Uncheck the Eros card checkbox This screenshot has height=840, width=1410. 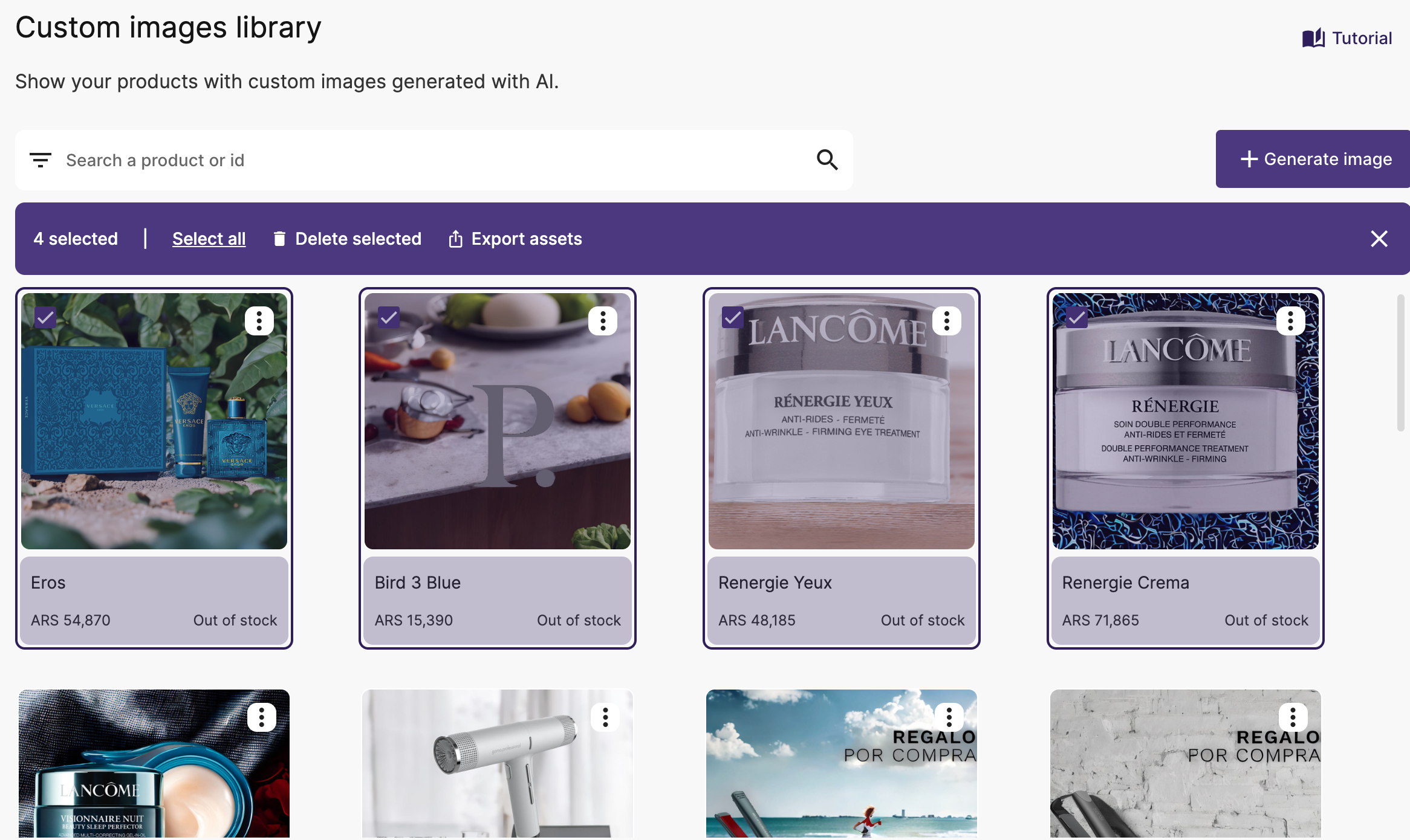[x=45, y=317]
